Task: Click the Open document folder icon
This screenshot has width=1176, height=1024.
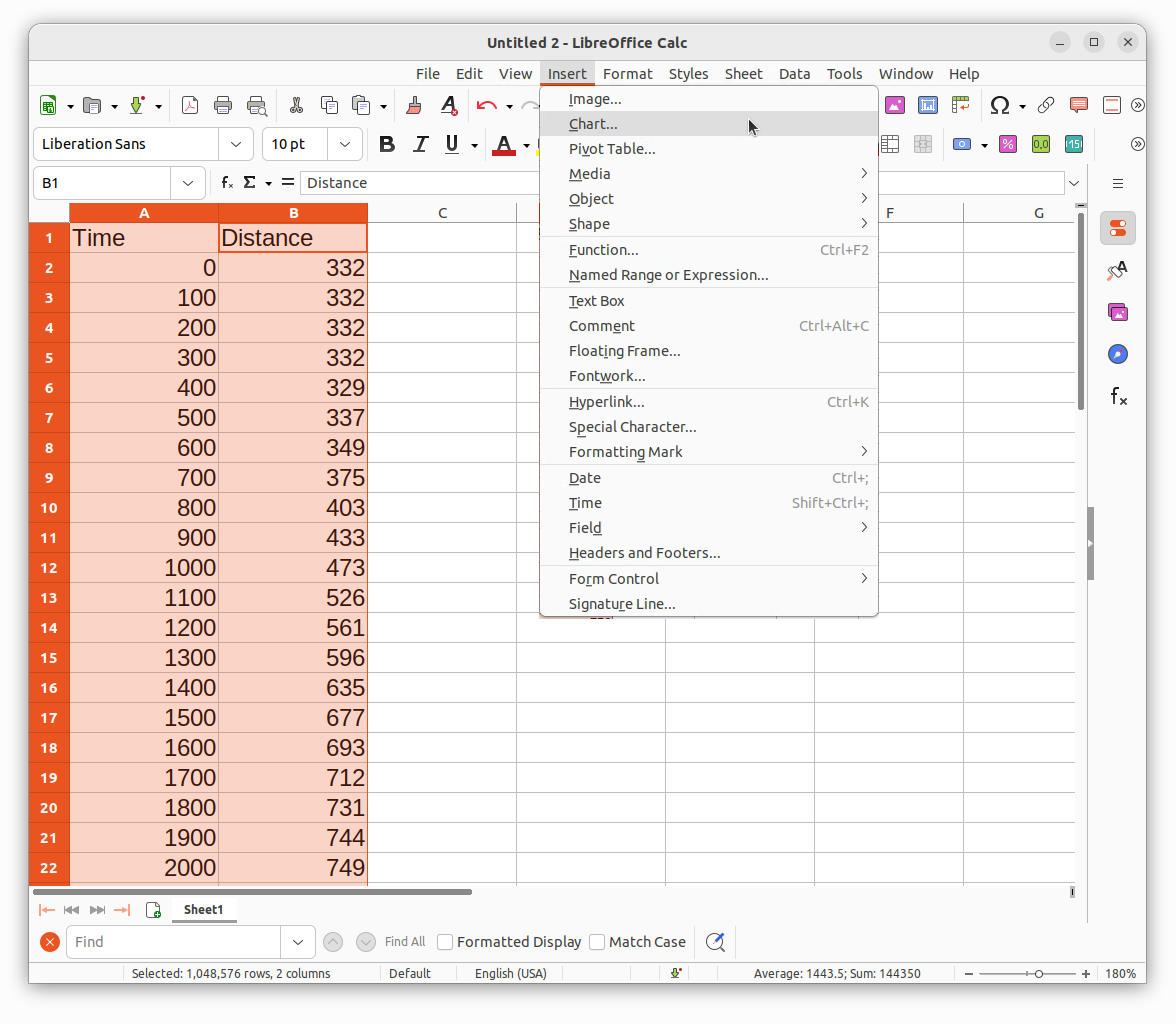Action: click(x=92, y=106)
